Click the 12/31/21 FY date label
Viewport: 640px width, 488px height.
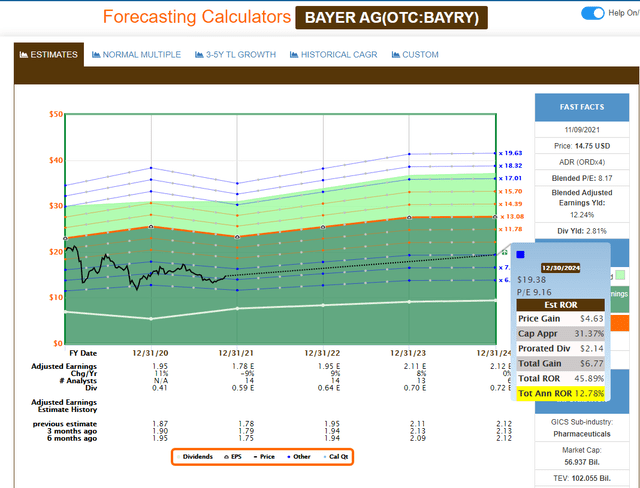[236, 353]
